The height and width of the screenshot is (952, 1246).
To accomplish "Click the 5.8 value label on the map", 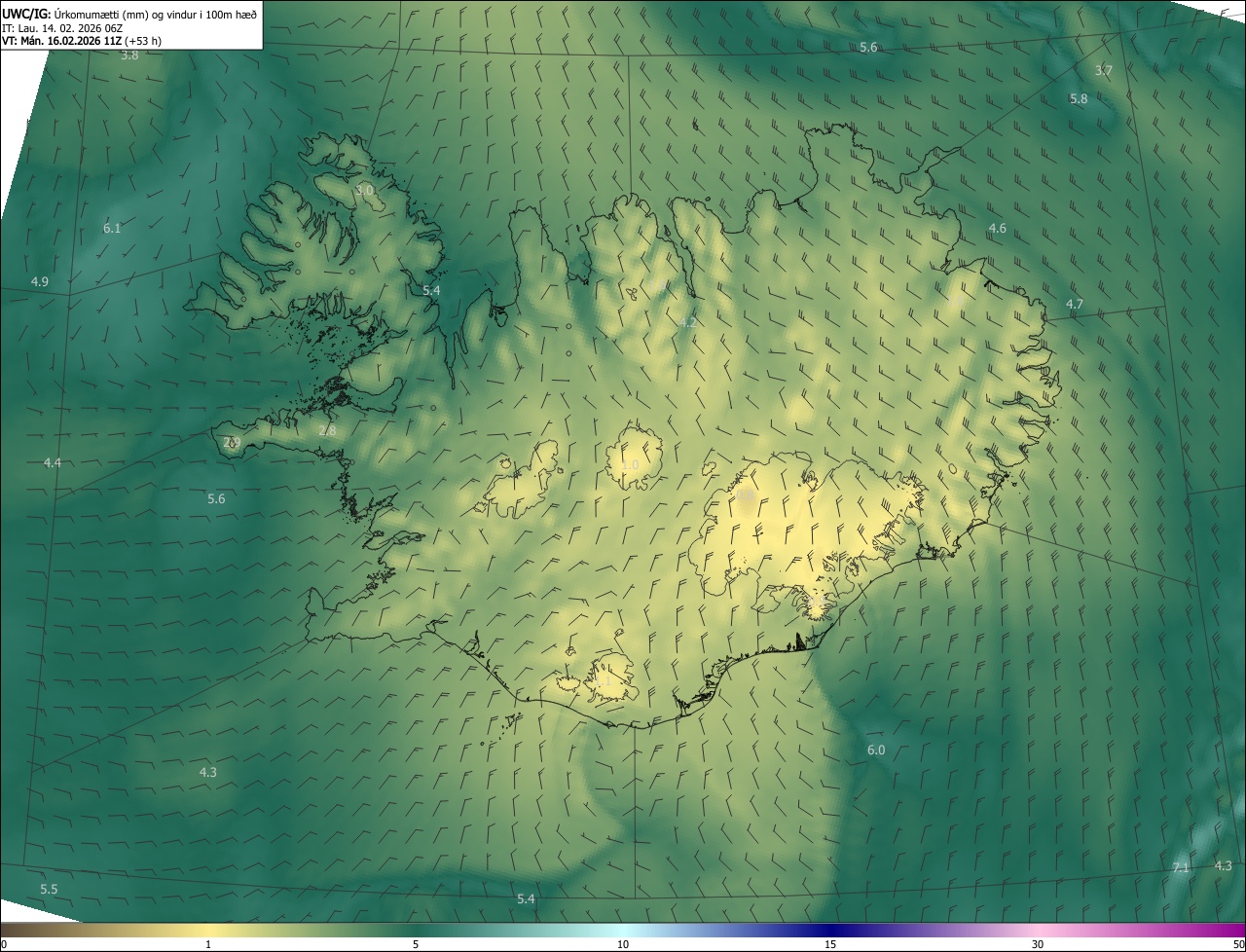I will tap(1079, 99).
